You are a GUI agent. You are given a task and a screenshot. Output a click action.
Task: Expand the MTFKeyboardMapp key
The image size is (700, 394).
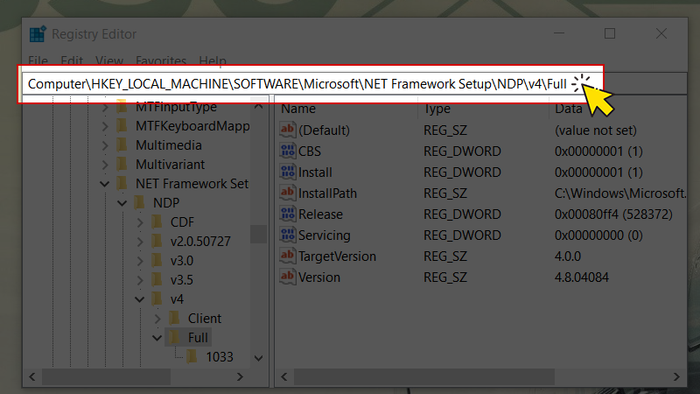point(104,126)
